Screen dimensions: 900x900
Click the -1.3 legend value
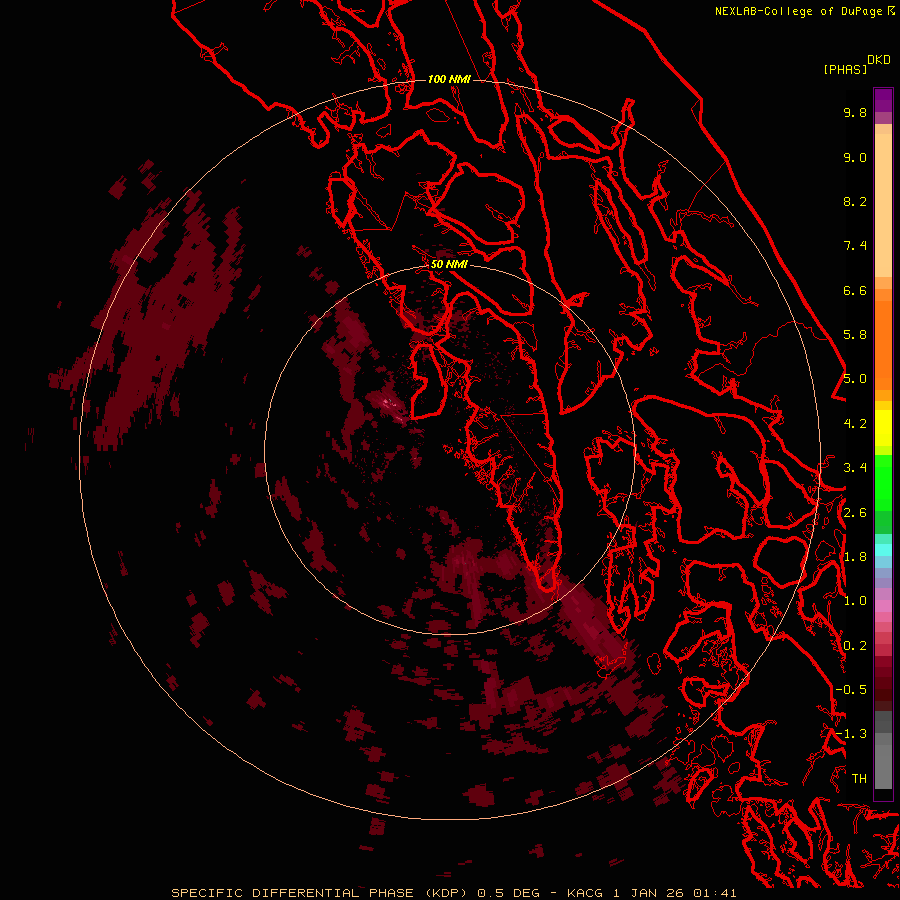(x=851, y=734)
